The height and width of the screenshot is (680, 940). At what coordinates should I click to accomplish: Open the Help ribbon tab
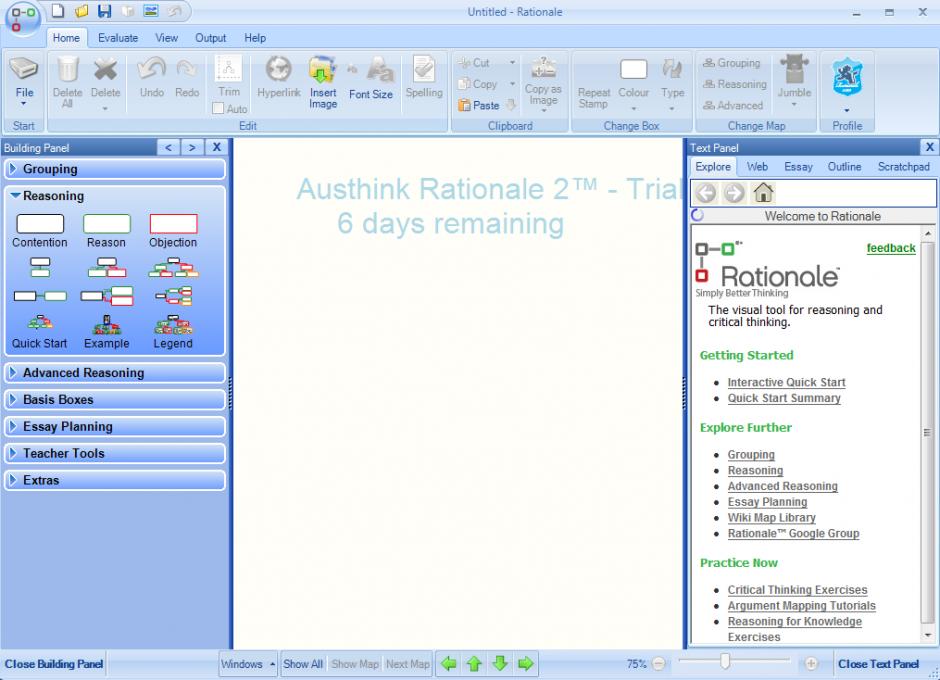255,38
